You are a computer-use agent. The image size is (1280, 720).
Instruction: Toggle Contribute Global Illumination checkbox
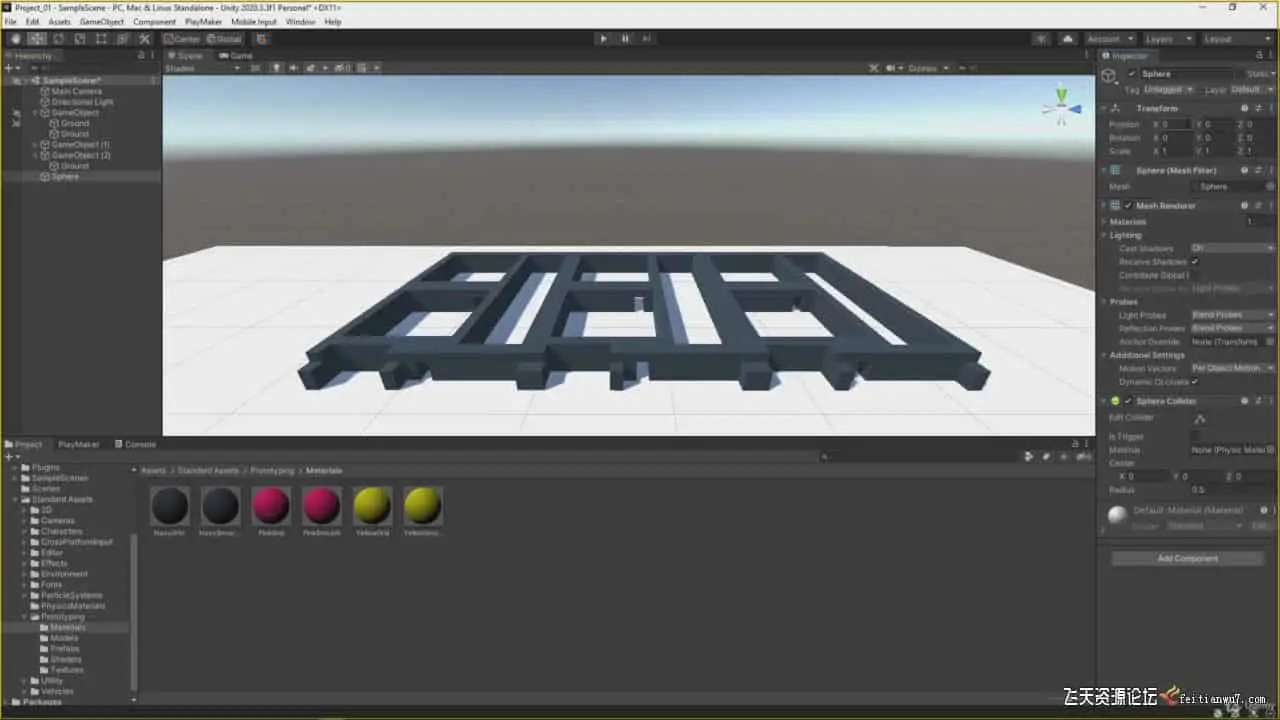coord(1194,275)
